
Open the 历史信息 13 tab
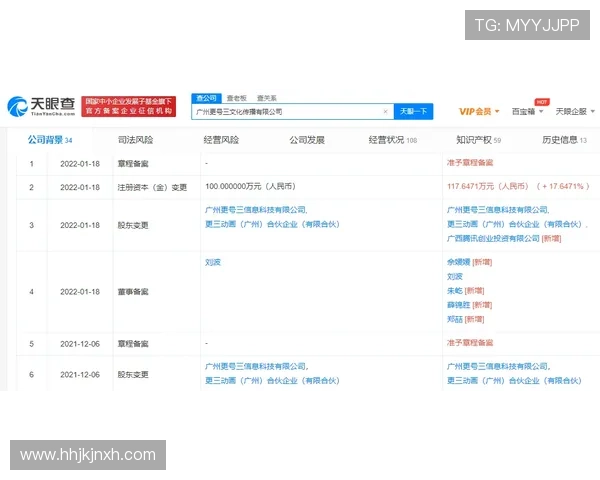point(564,140)
